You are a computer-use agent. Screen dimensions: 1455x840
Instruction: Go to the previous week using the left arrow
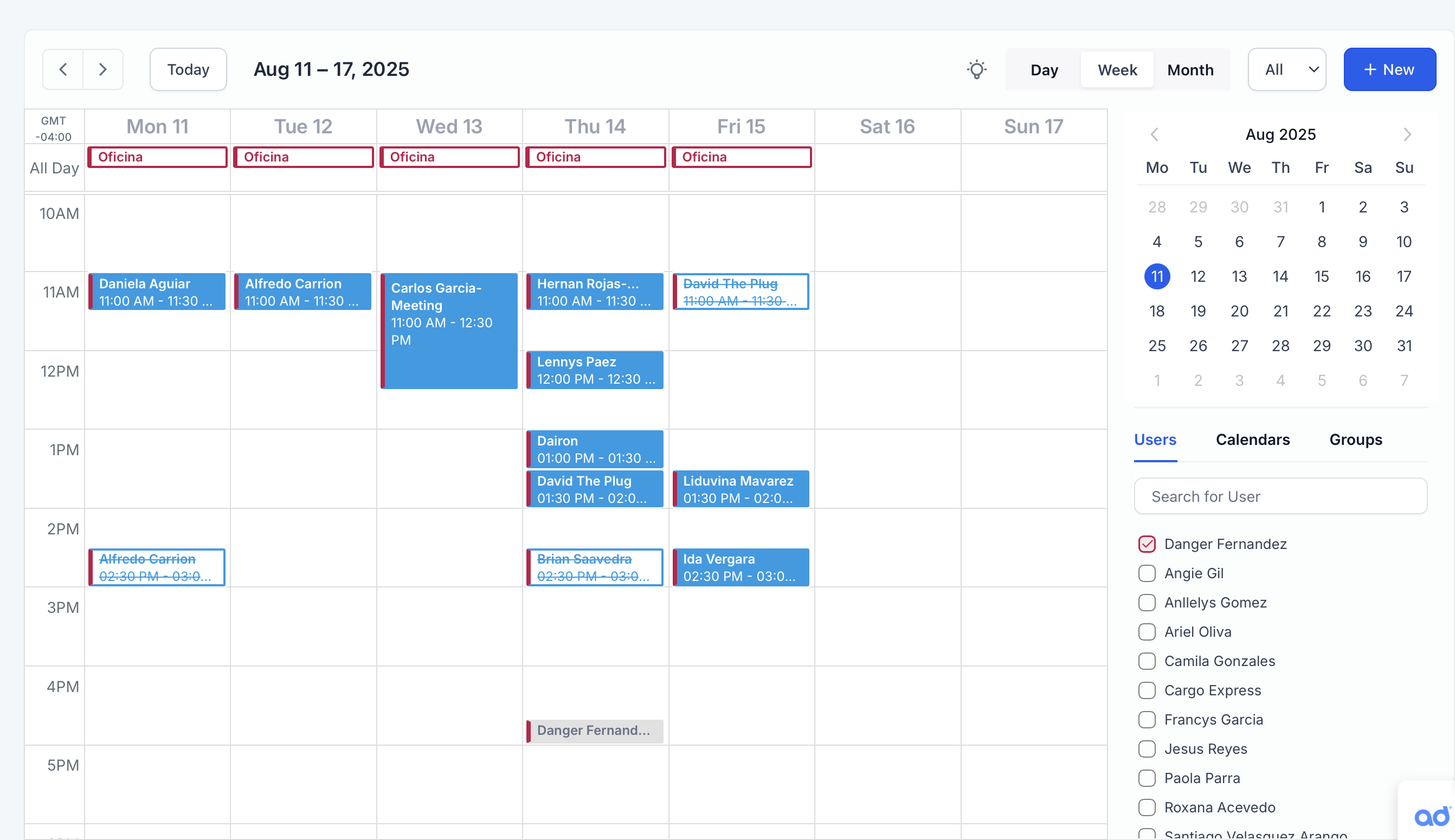[x=63, y=69]
